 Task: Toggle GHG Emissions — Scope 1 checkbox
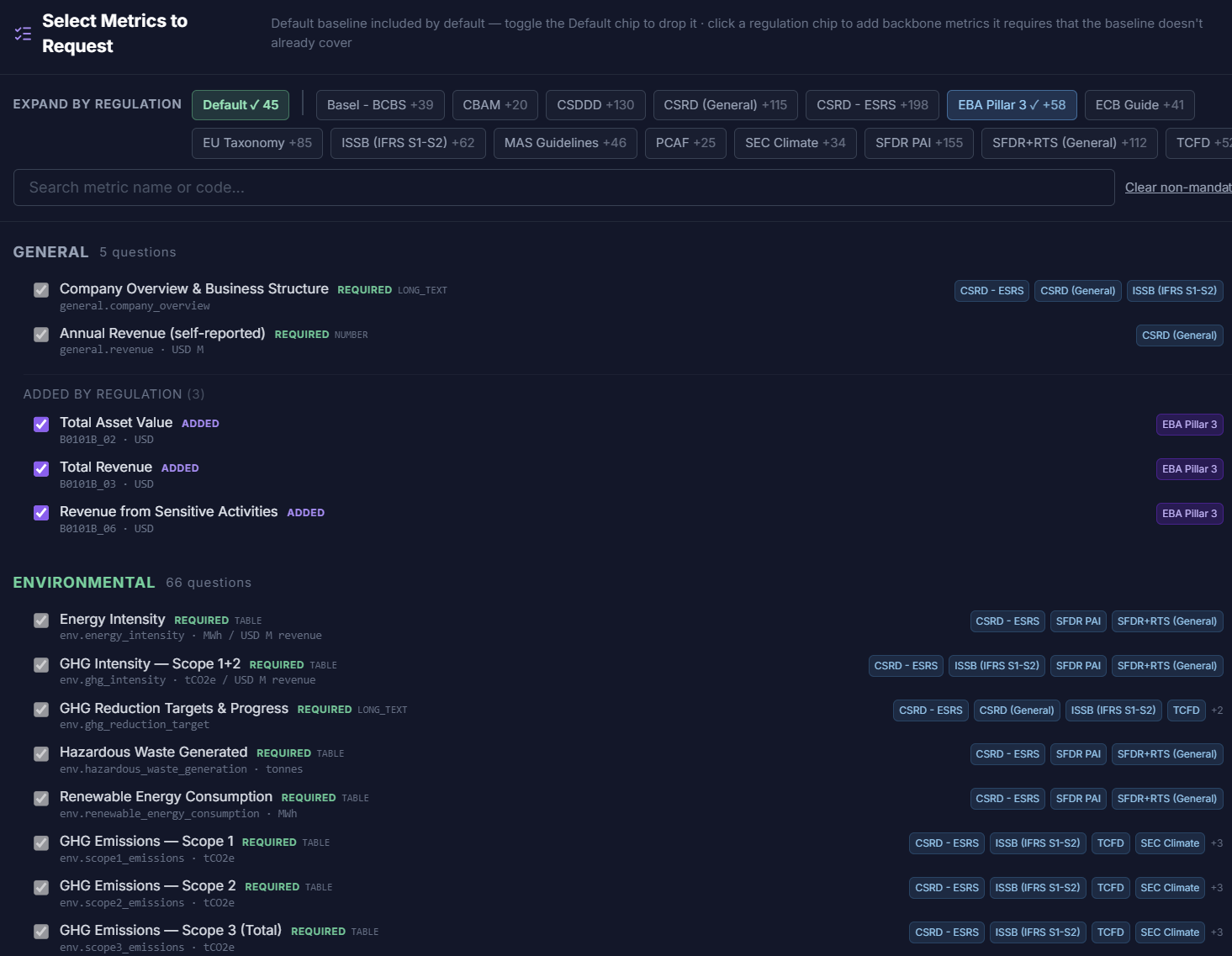41,842
